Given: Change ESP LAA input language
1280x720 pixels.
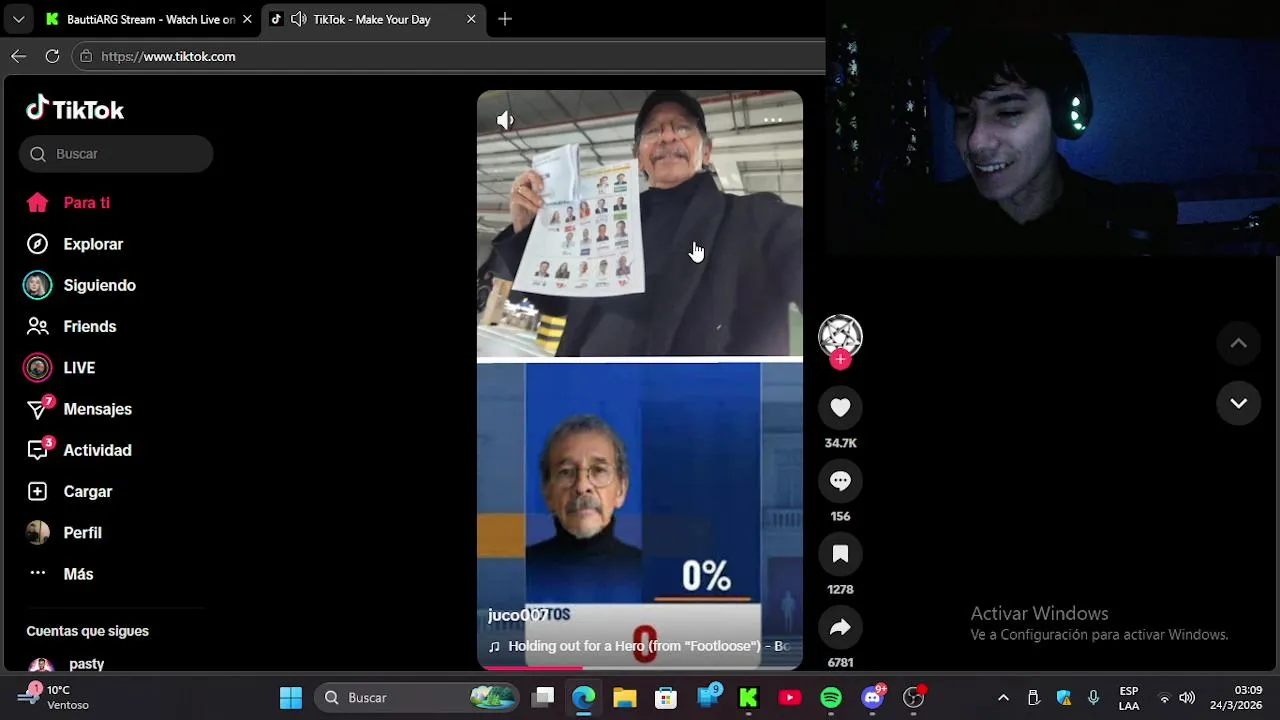Looking at the screenshot, I should (1129, 697).
